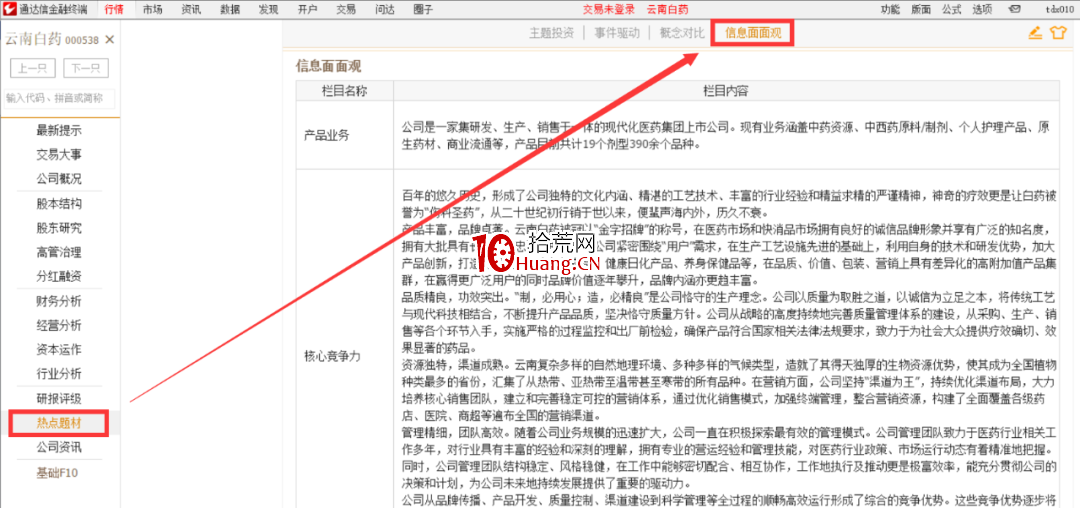Image resolution: width=1080 pixels, height=508 pixels.
Task: Select 资本运作 in sidebar
Action: (x=59, y=350)
